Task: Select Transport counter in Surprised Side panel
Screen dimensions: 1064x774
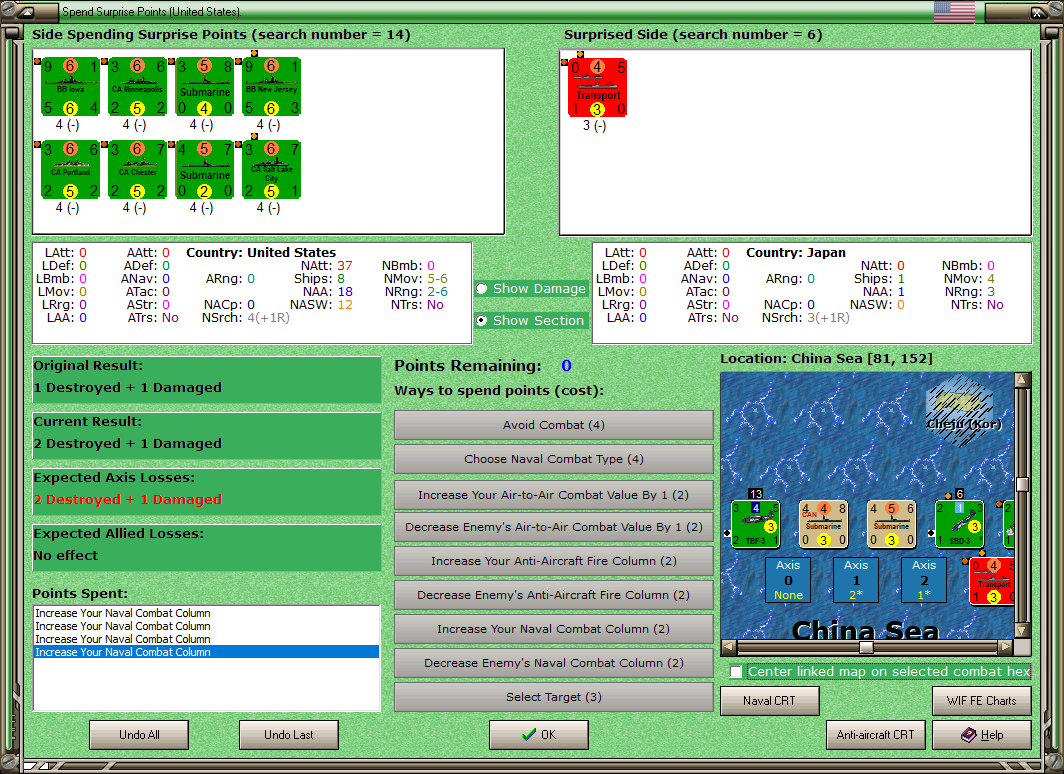Action: (597, 88)
